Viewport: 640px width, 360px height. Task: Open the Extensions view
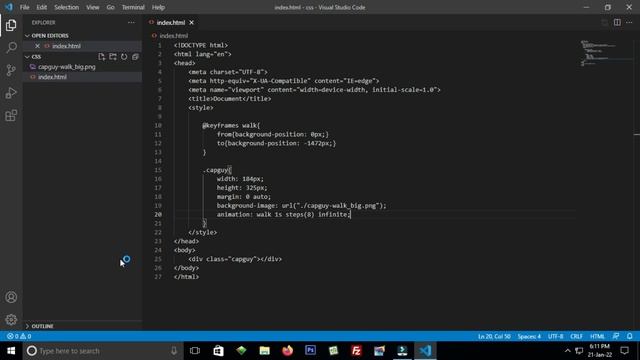tap(11, 116)
